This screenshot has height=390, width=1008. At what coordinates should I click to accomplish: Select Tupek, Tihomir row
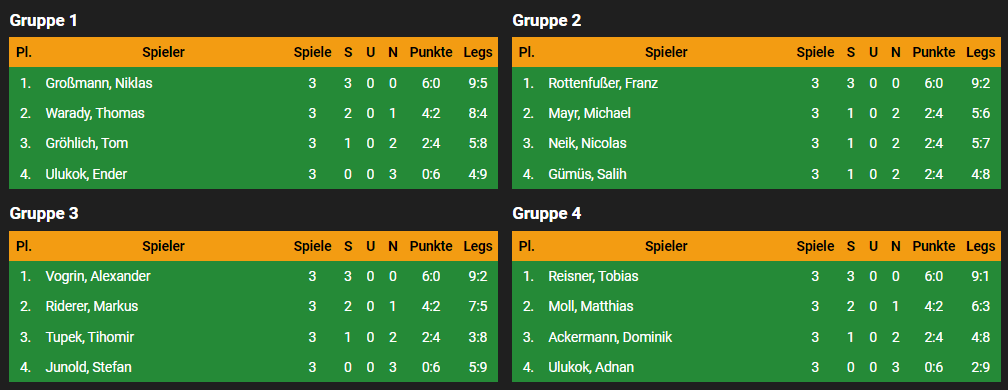(x=253, y=337)
